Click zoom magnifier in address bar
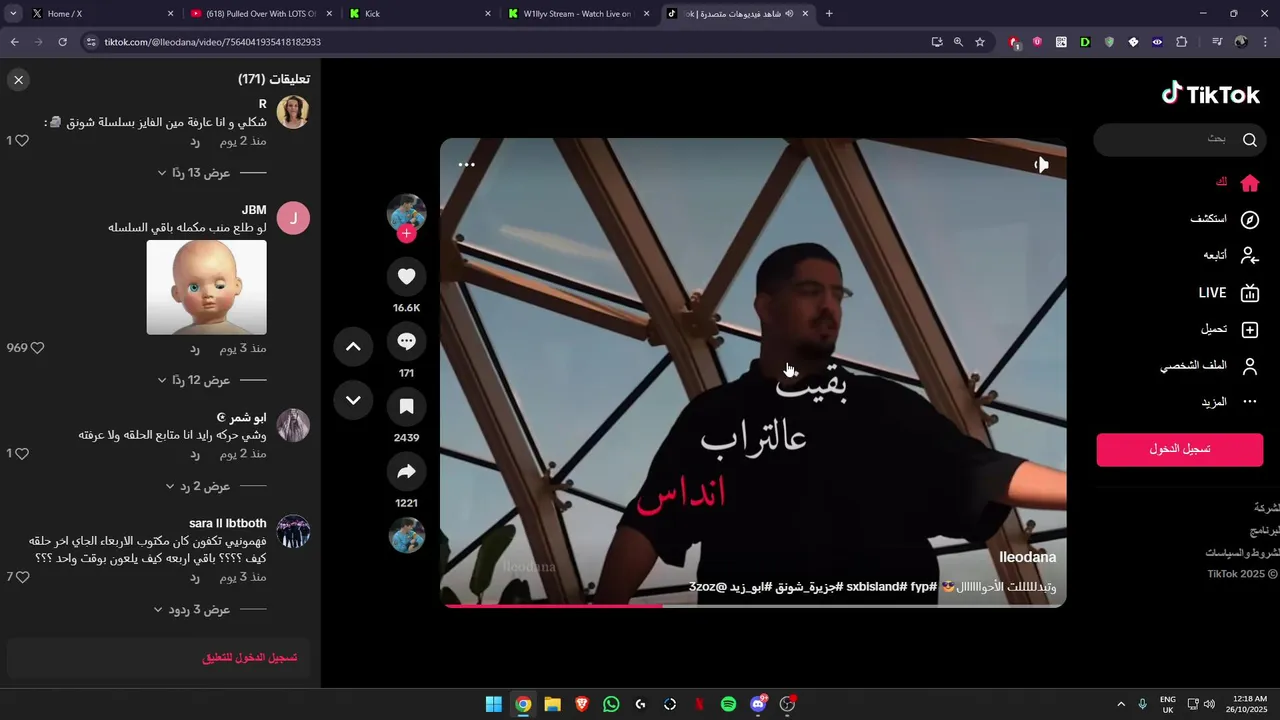This screenshot has width=1280, height=720. 958,42
